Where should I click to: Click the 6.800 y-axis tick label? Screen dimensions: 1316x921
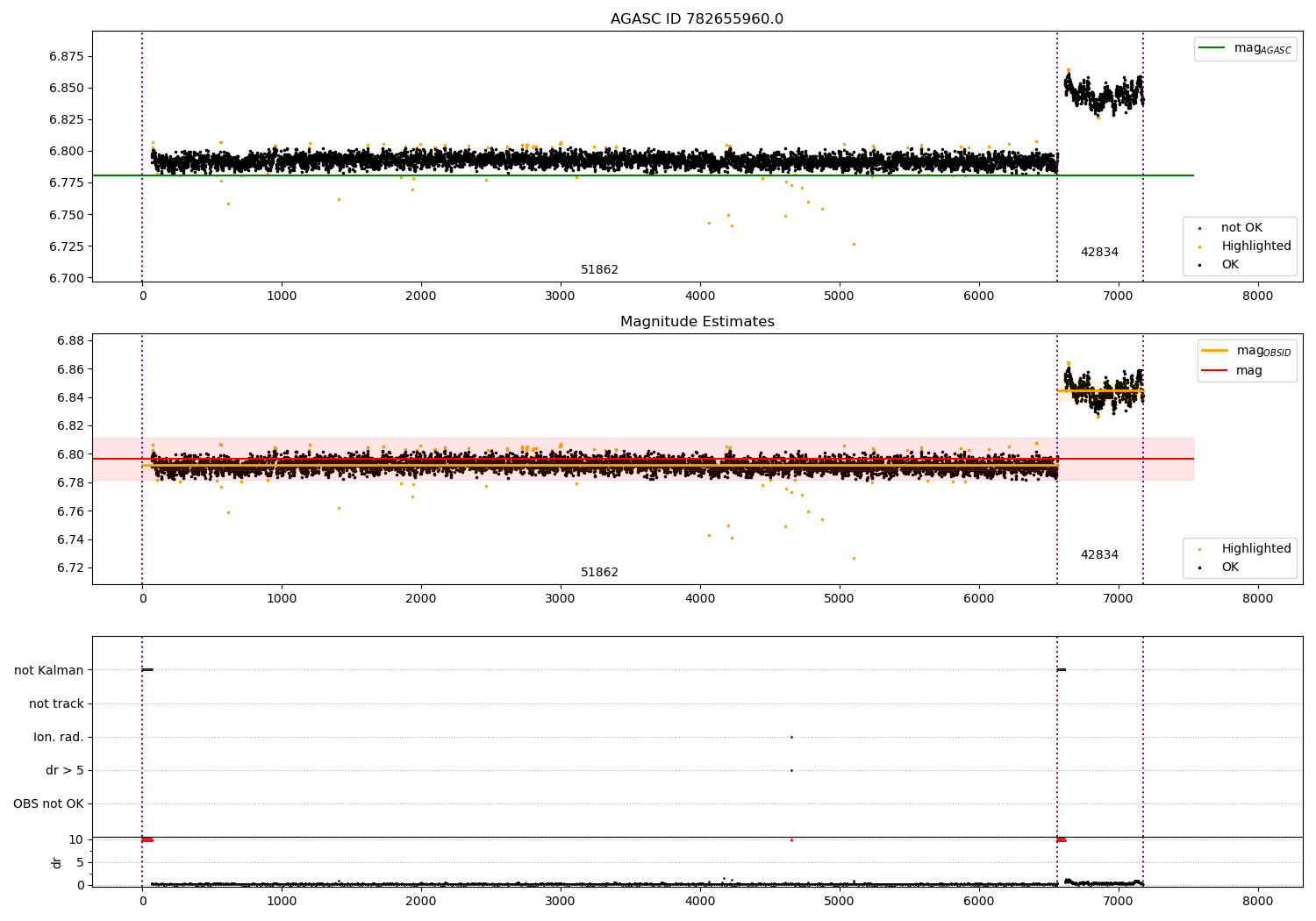(67, 152)
